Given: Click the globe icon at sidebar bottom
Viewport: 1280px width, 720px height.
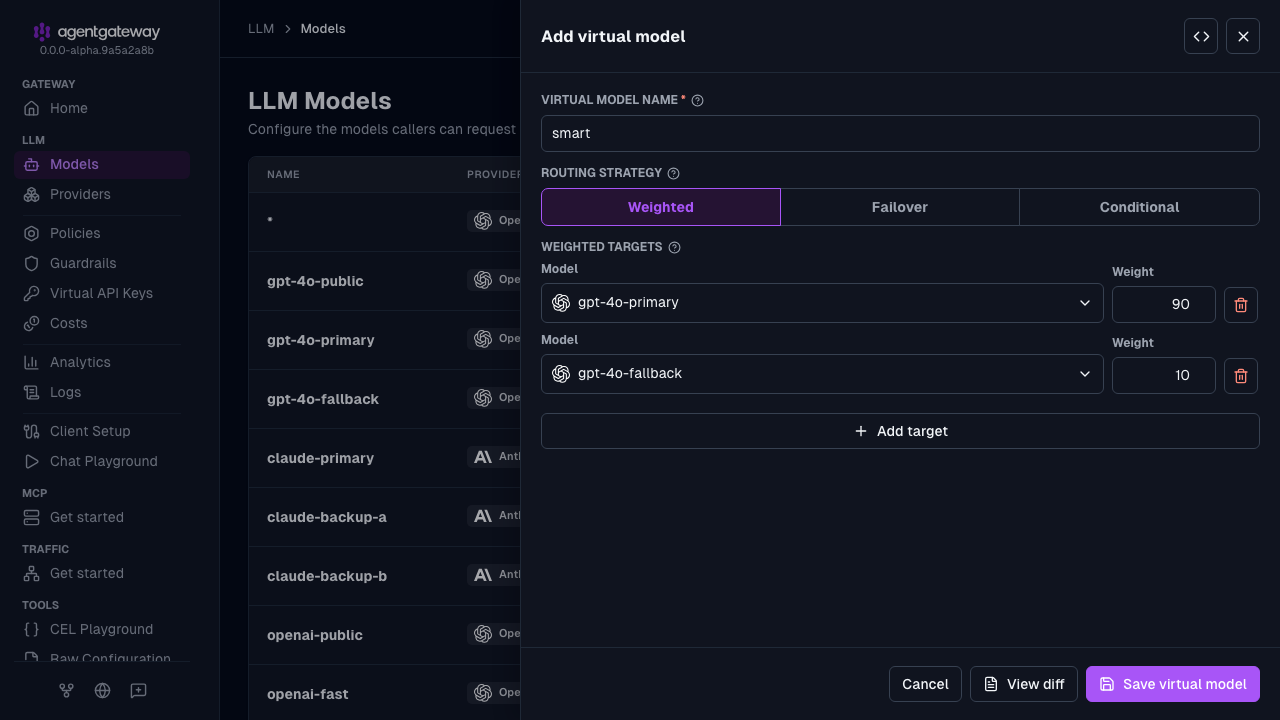Looking at the screenshot, I should [x=102, y=690].
